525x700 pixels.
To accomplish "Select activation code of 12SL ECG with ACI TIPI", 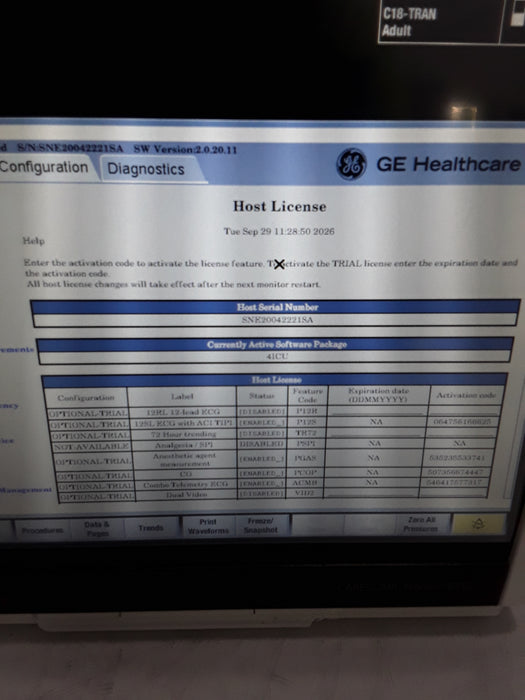I will tap(462, 421).
